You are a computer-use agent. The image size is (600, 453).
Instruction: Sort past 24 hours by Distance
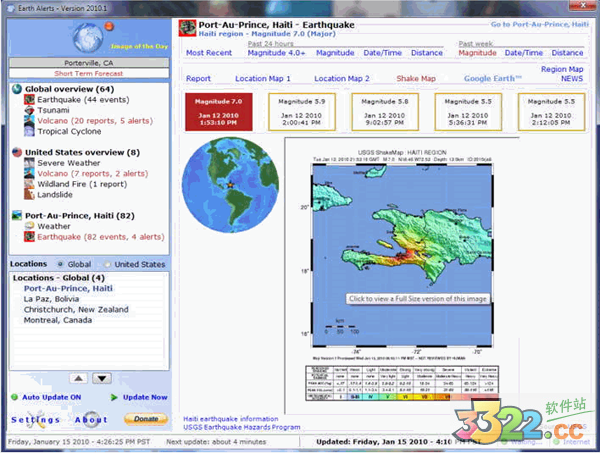pos(427,53)
